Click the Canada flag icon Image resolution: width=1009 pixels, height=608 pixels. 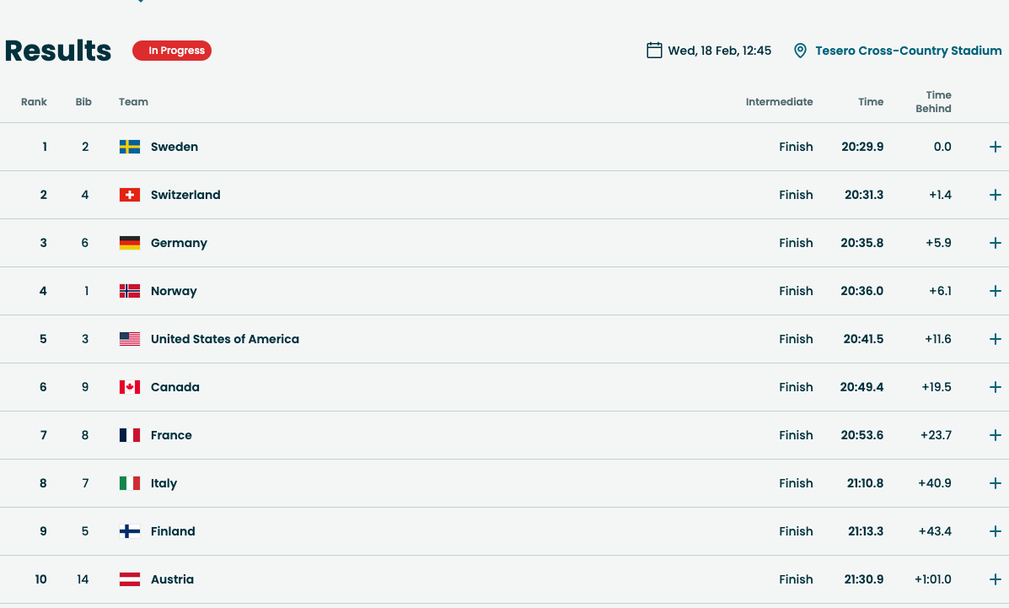tap(129, 387)
